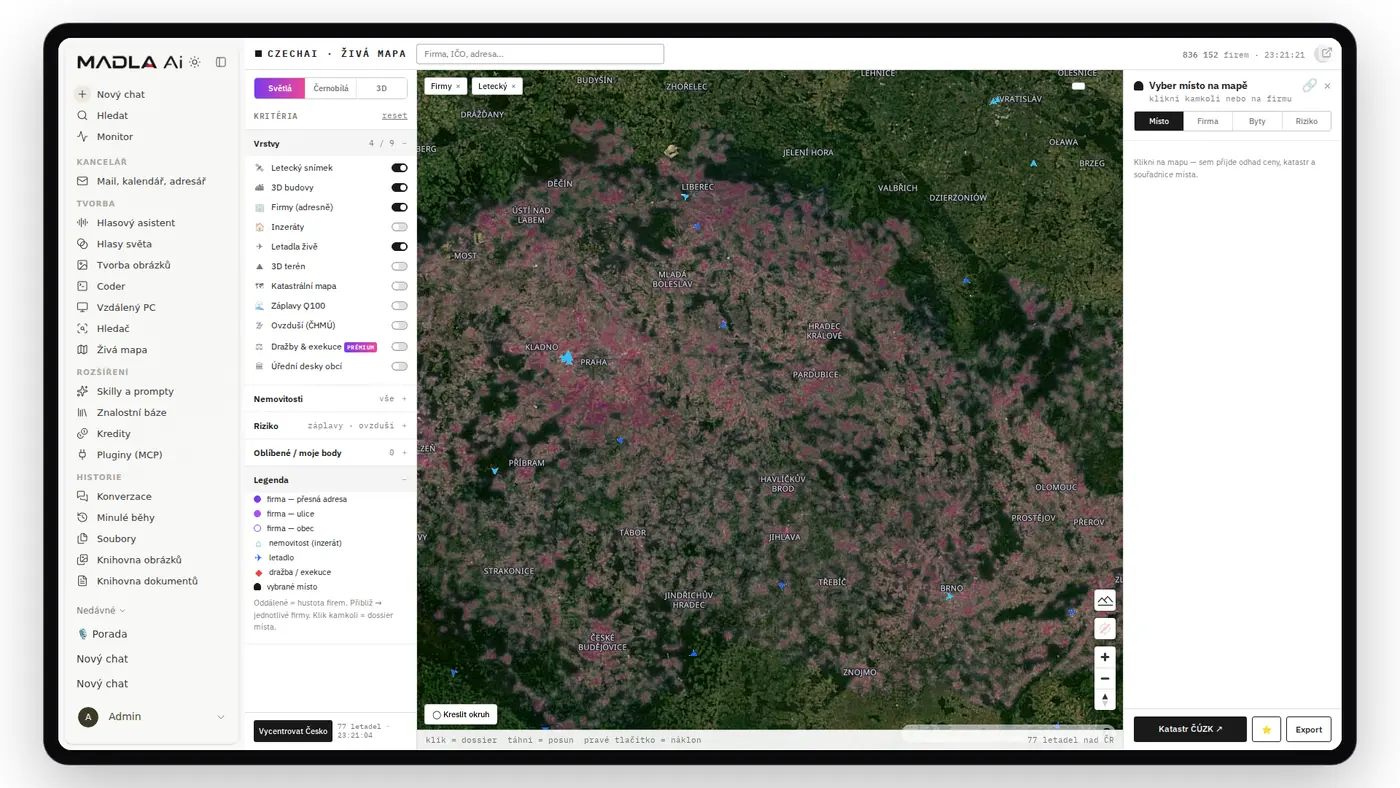The width and height of the screenshot is (1400, 788).
Task: Focus the Firma, IČO, adresa search field
Action: [540, 54]
